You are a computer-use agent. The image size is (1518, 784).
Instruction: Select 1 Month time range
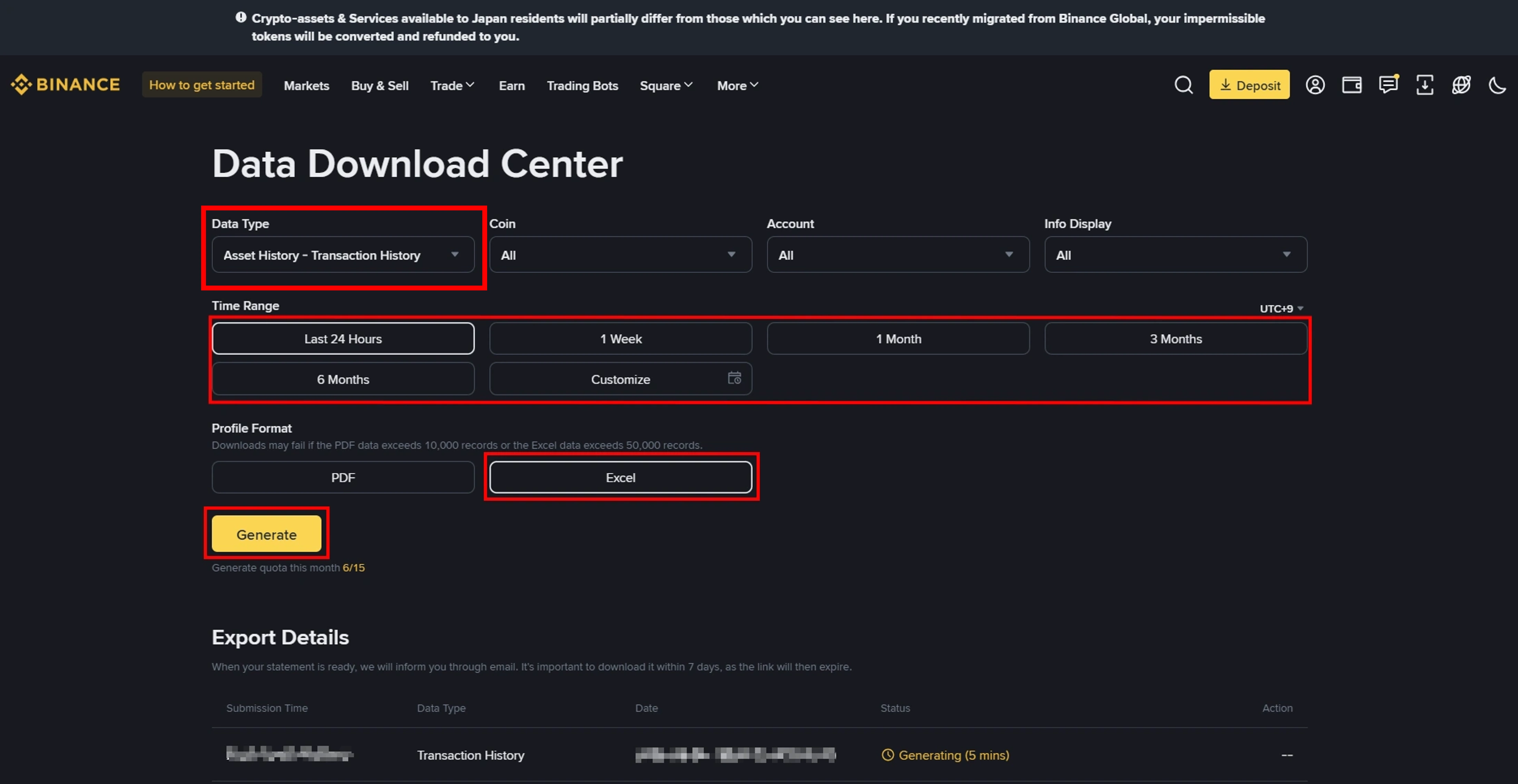(898, 339)
